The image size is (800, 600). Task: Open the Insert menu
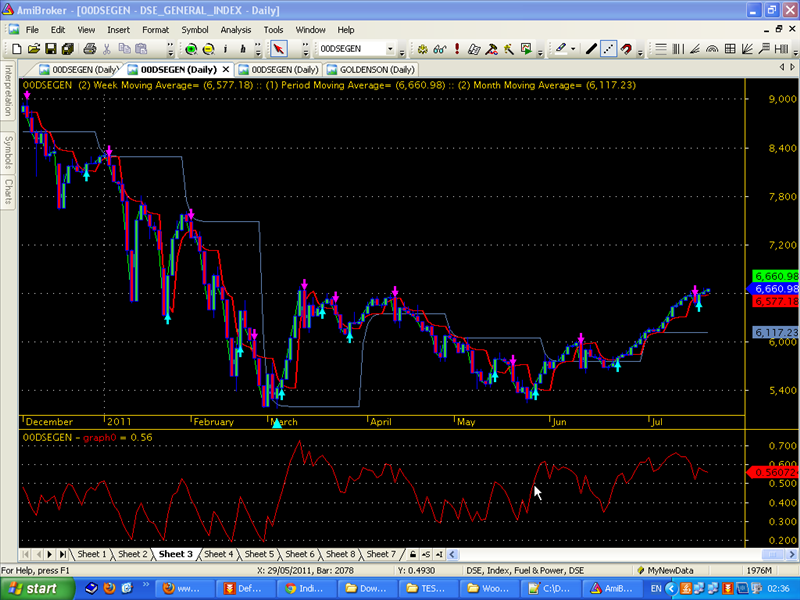point(118,30)
